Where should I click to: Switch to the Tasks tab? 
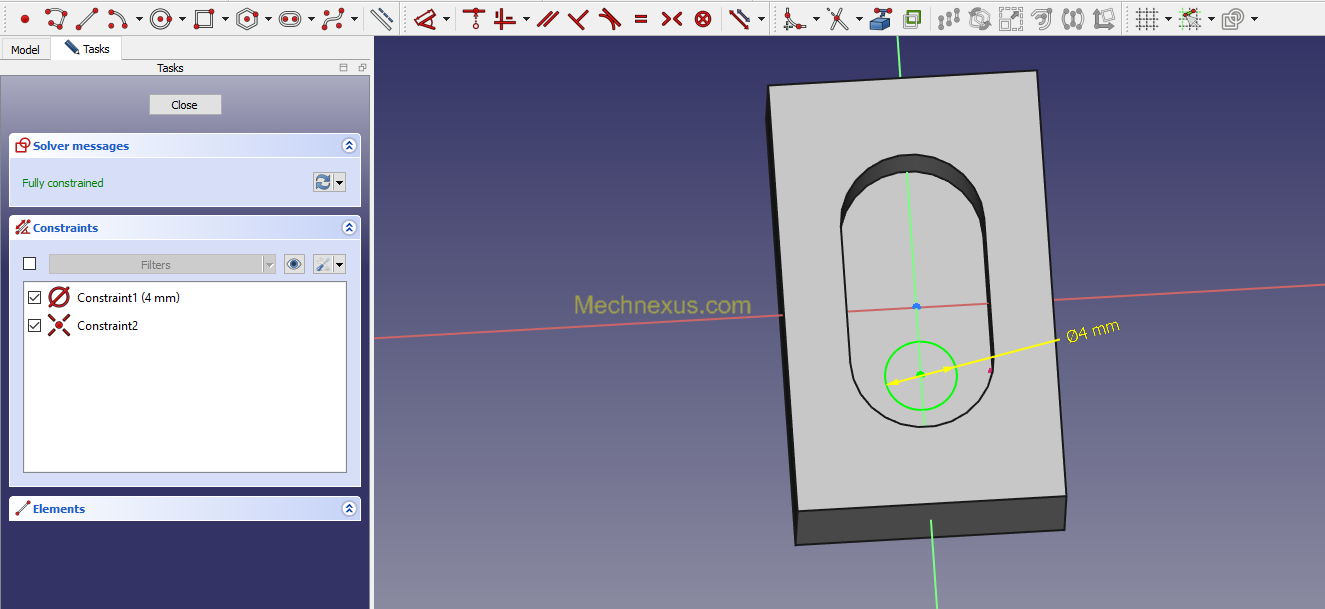tap(87, 48)
